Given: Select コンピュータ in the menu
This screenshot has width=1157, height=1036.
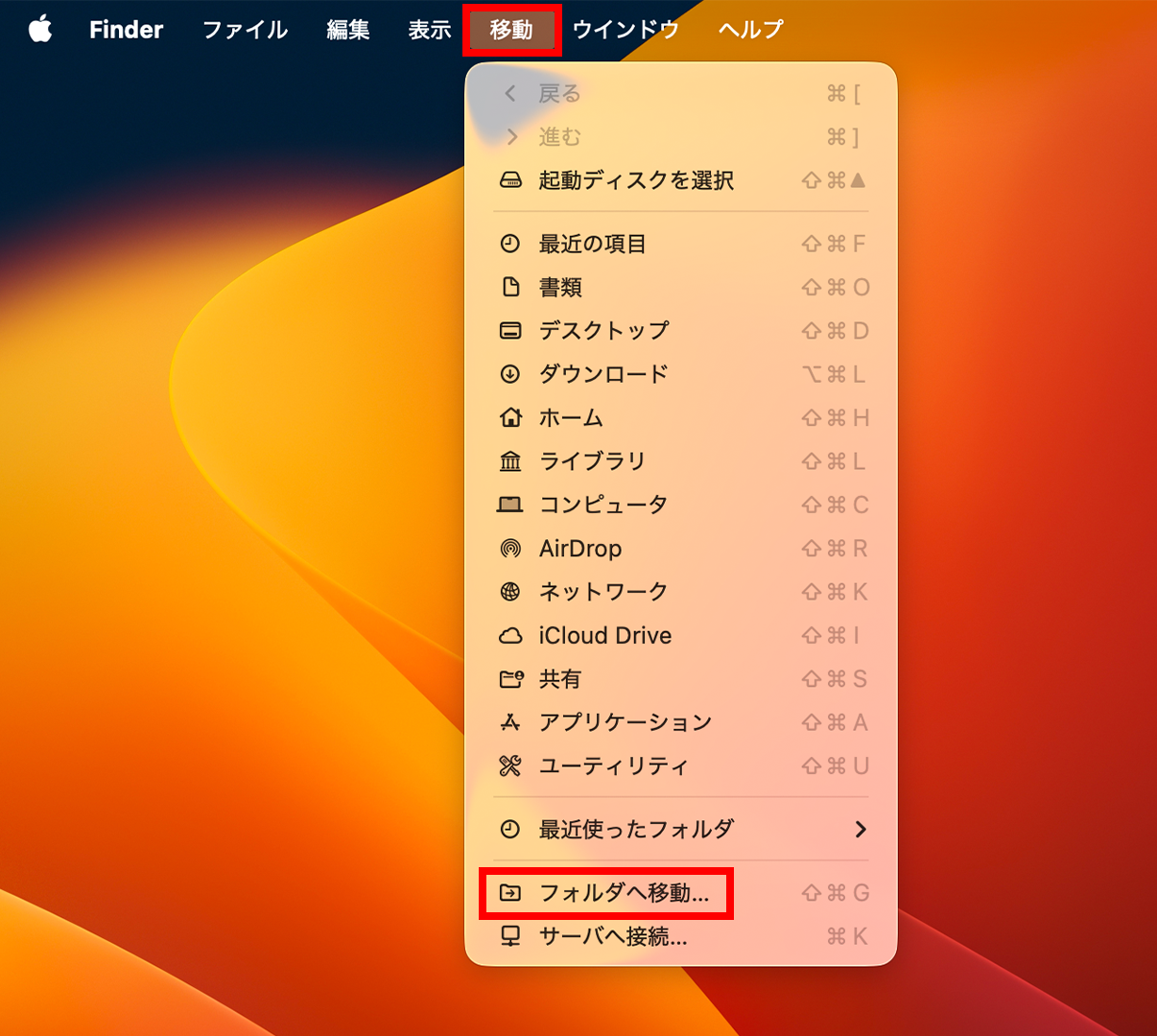Looking at the screenshot, I should coord(603,505).
